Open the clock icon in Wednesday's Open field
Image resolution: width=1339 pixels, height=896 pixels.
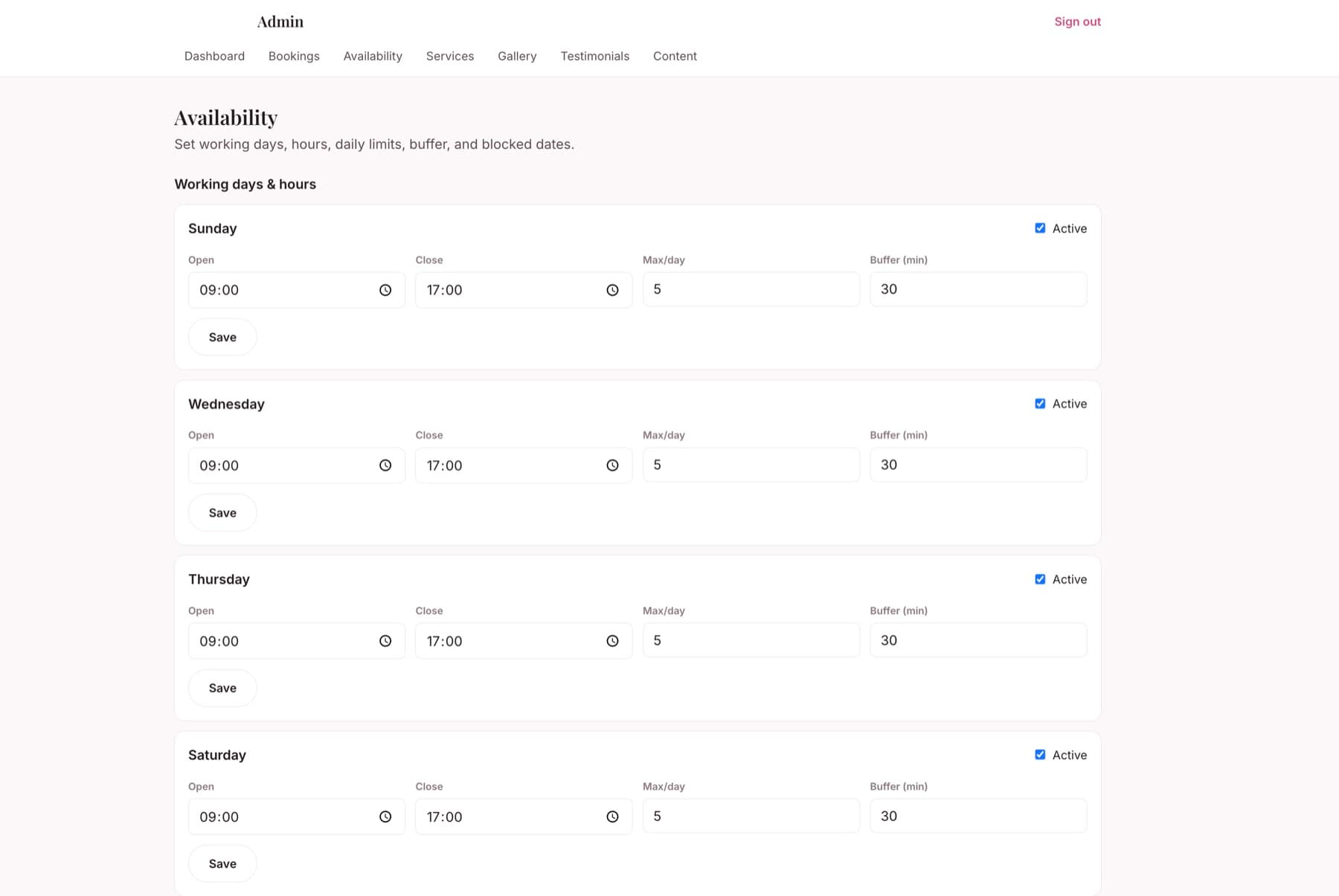385,465
